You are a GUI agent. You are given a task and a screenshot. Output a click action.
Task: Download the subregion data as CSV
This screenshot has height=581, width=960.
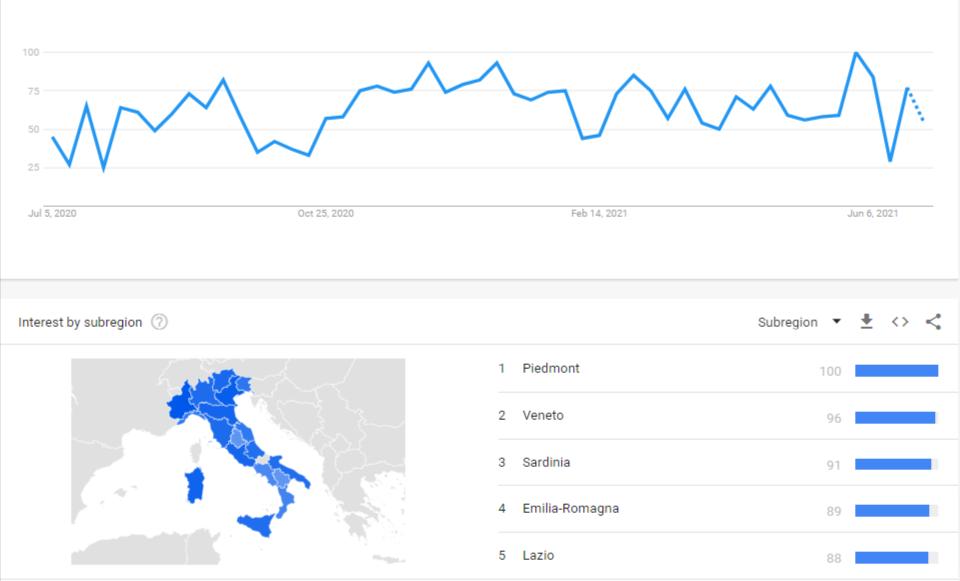tap(866, 321)
